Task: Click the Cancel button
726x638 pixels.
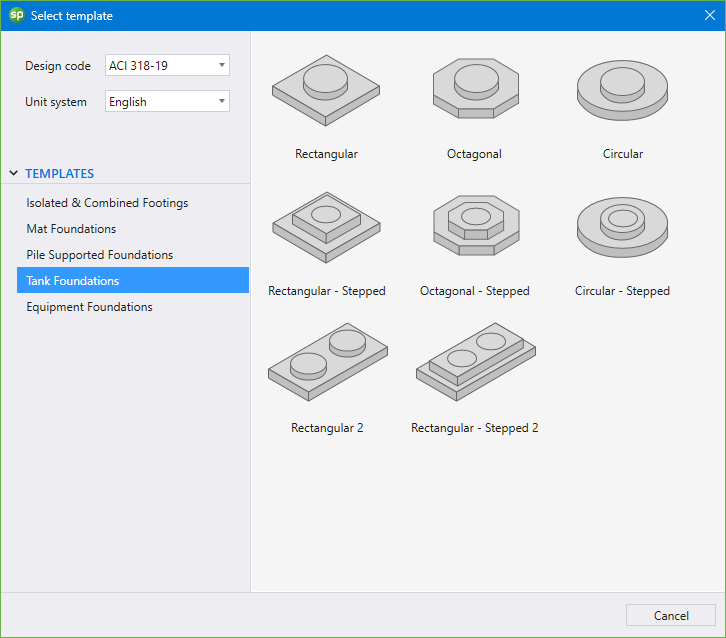Action: pyautogui.click(x=671, y=616)
